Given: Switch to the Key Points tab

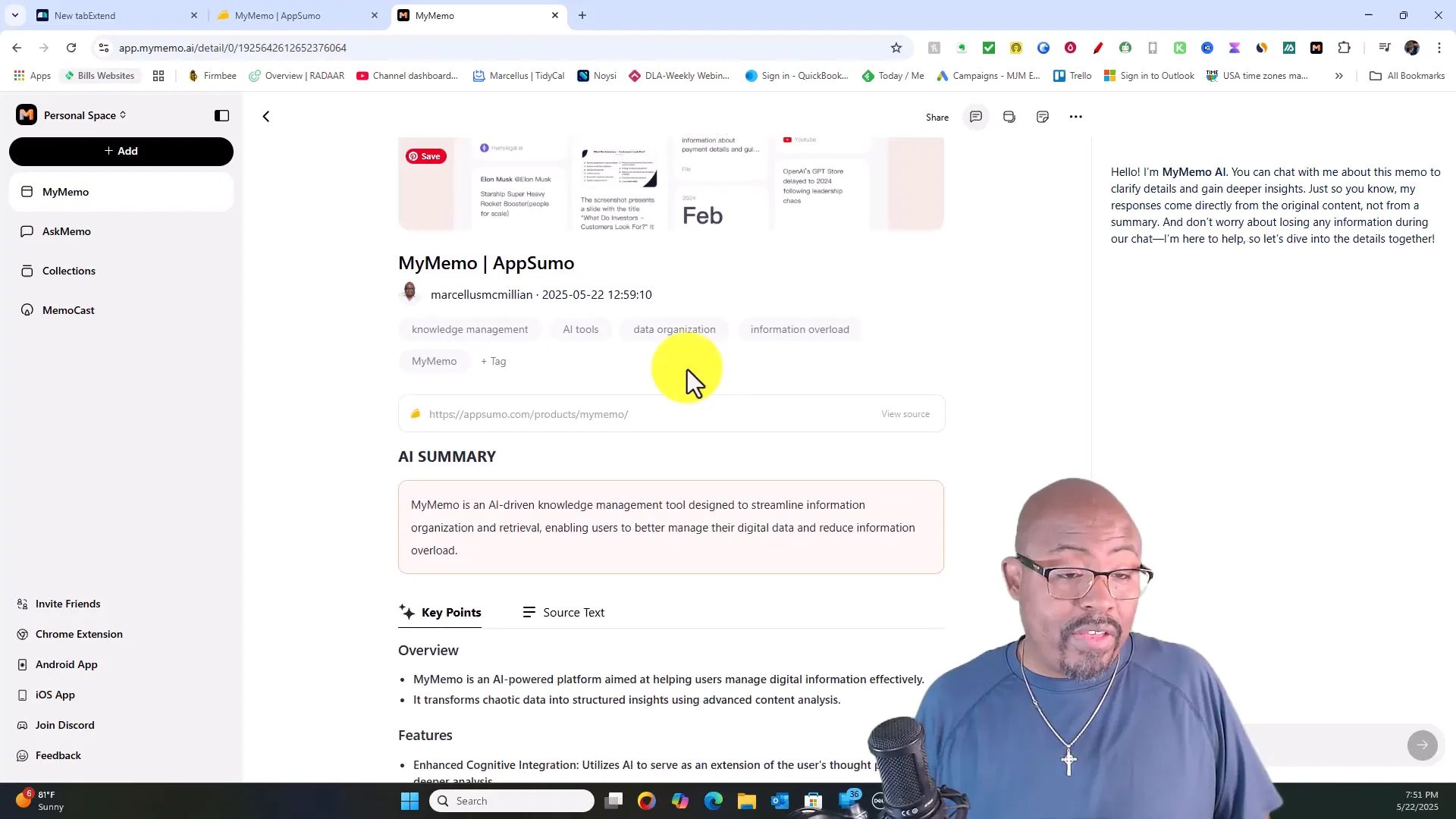Looking at the screenshot, I should tap(440, 613).
